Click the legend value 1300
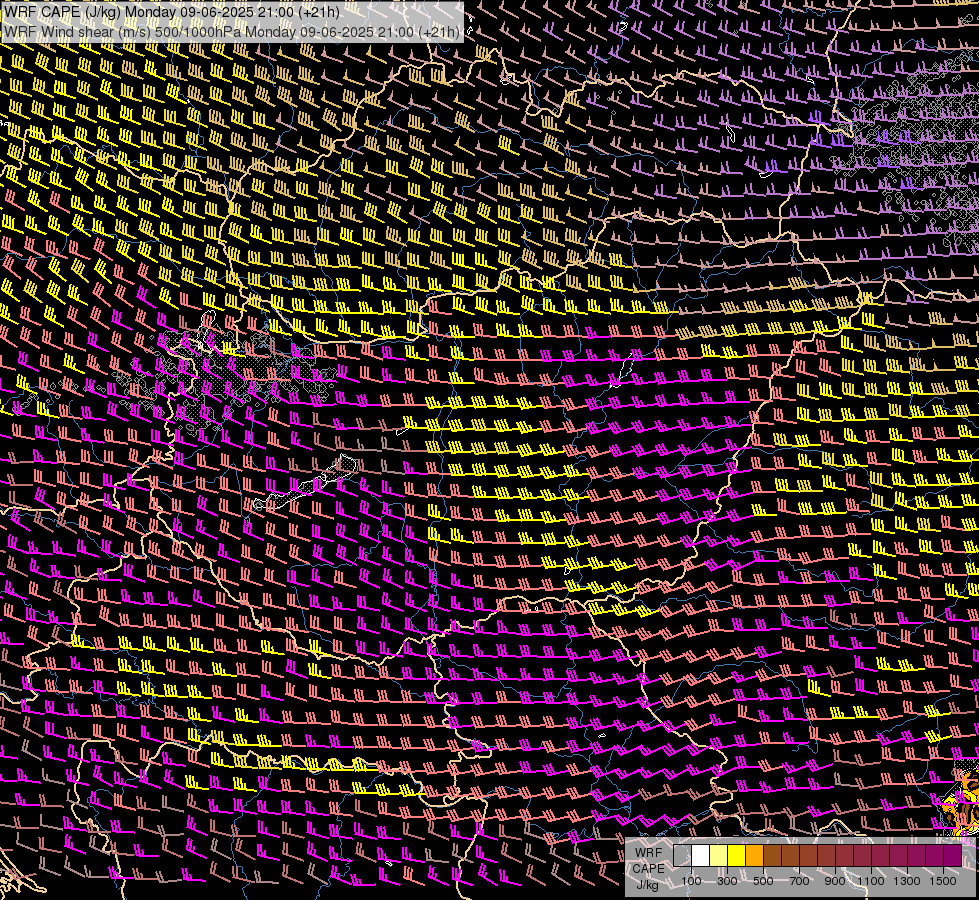The image size is (979, 900). (x=907, y=881)
